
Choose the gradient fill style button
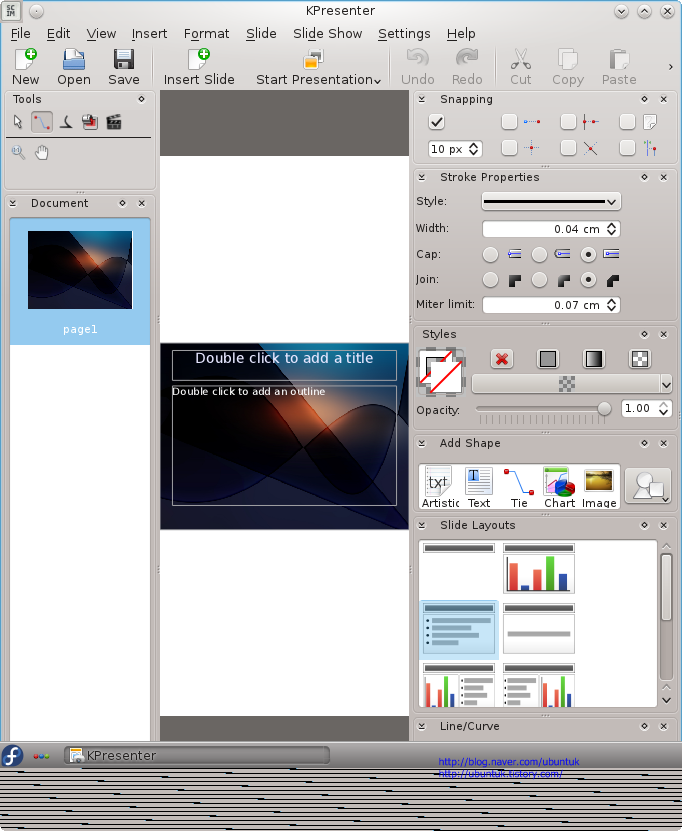coord(594,359)
